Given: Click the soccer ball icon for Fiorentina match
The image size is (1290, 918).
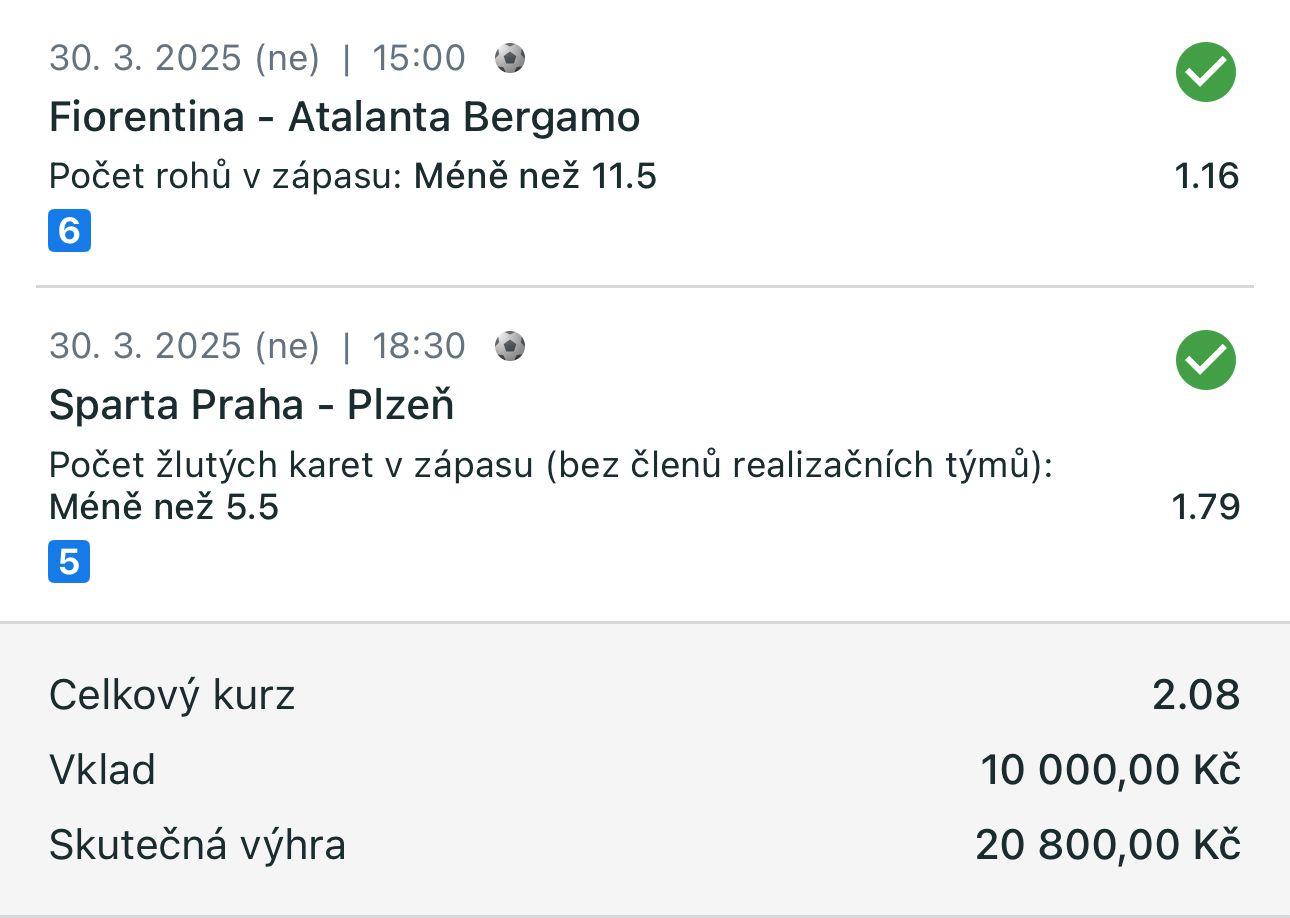Looking at the screenshot, I should coord(510,59).
